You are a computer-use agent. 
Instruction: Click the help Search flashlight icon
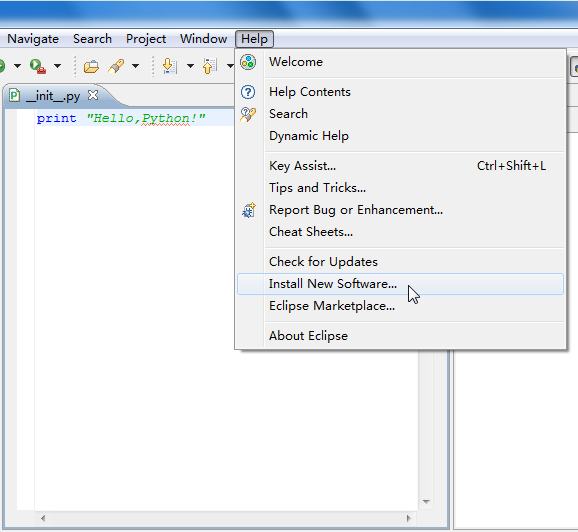[x=248, y=114]
